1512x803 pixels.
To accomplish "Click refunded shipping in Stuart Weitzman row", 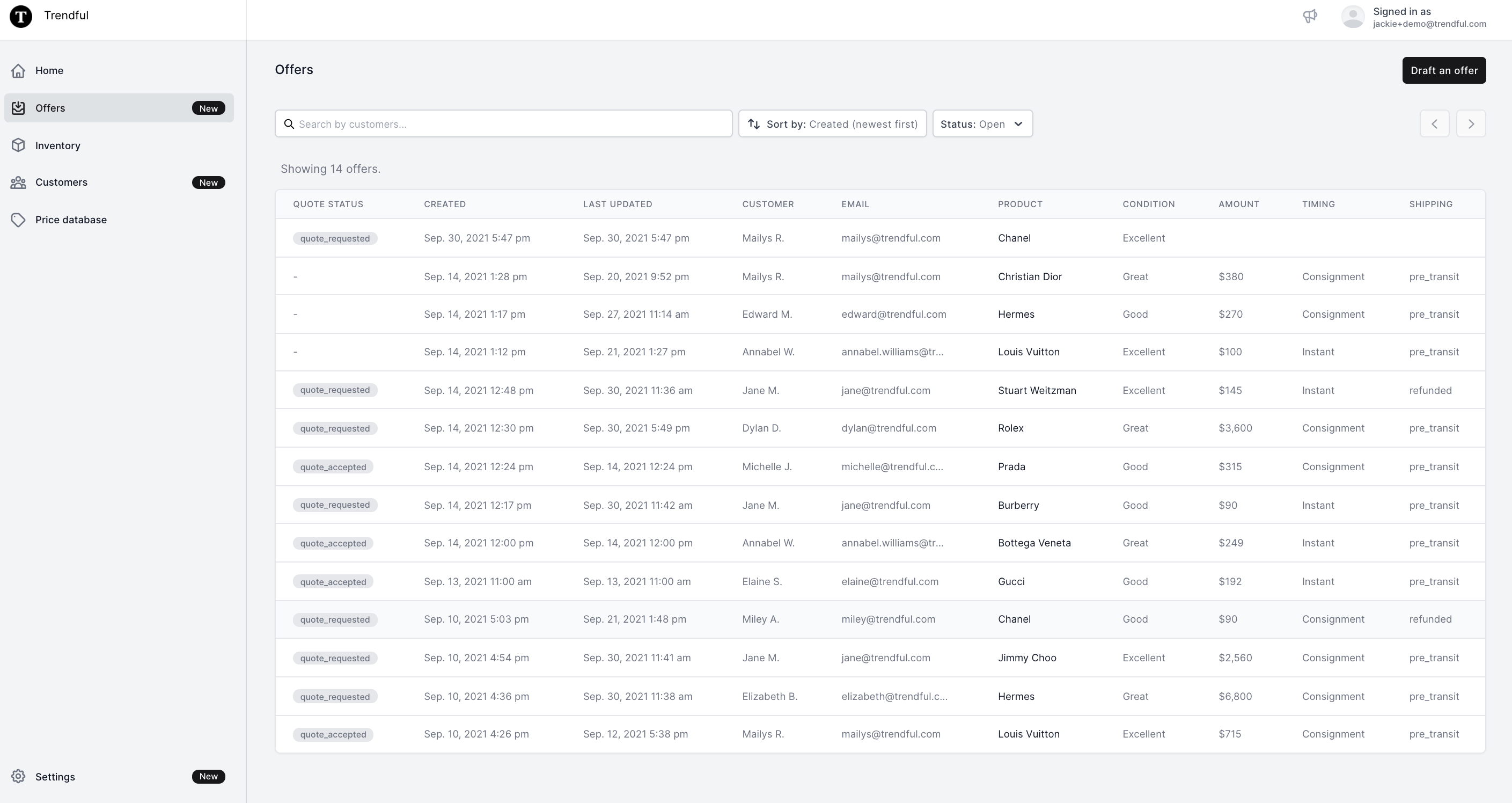I will pos(1430,390).
